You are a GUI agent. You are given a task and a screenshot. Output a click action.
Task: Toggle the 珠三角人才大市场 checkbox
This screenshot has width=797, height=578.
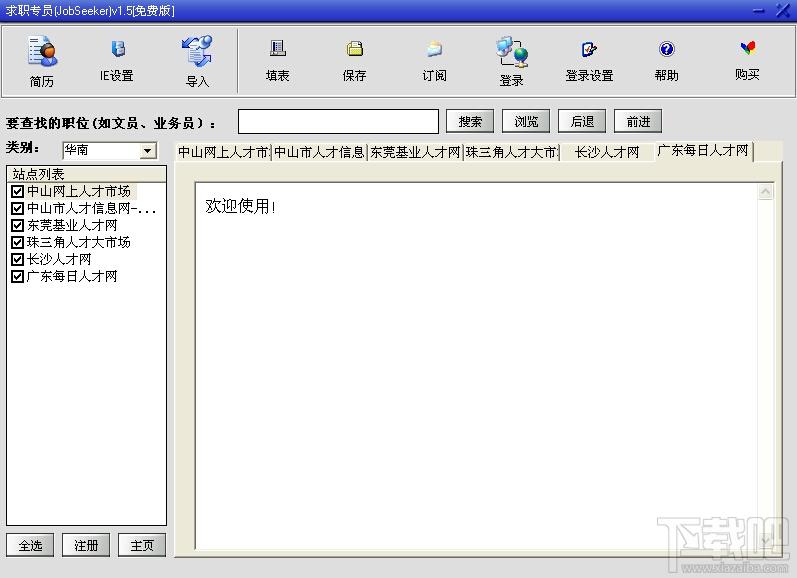click(x=17, y=242)
